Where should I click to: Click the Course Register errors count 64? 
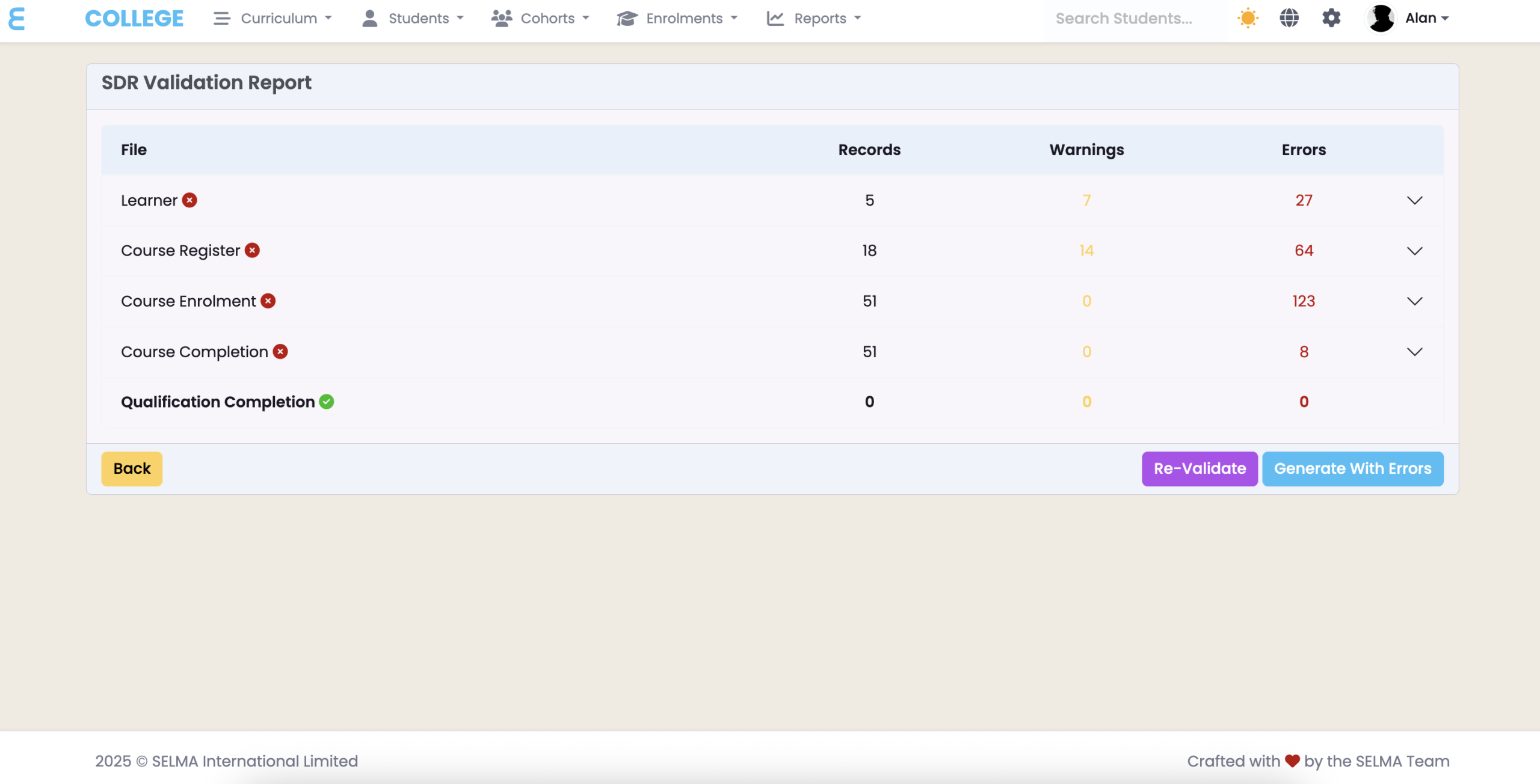pyautogui.click(x=1304, y=251)
